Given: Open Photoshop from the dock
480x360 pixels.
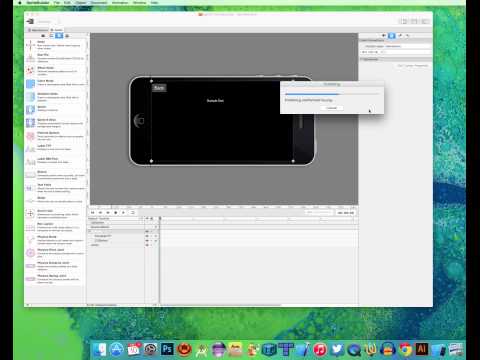Looking at the screenshot, I should click(x=167, y=349).
